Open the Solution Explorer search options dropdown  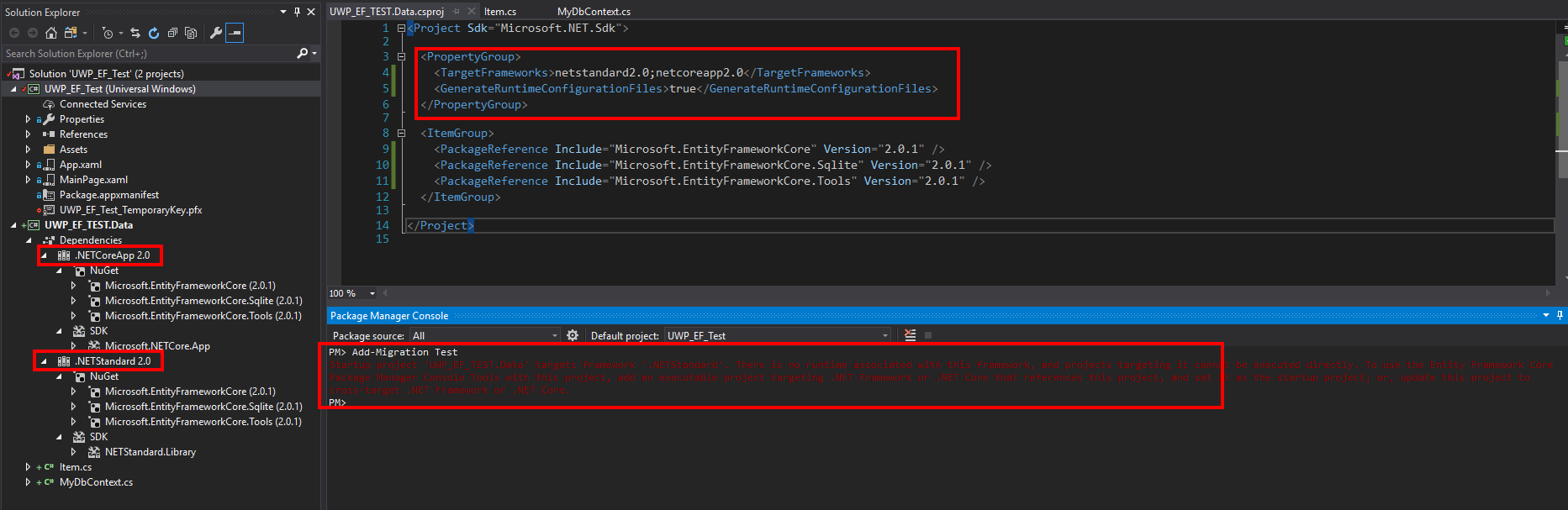pos(314,54)
